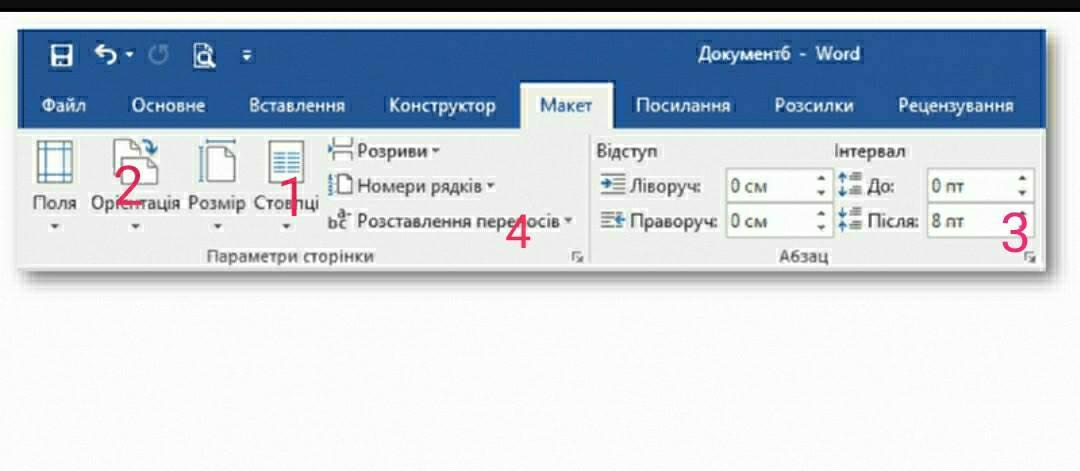Open Customize Quick Access Toolbar dropdown

click(247, 56)
